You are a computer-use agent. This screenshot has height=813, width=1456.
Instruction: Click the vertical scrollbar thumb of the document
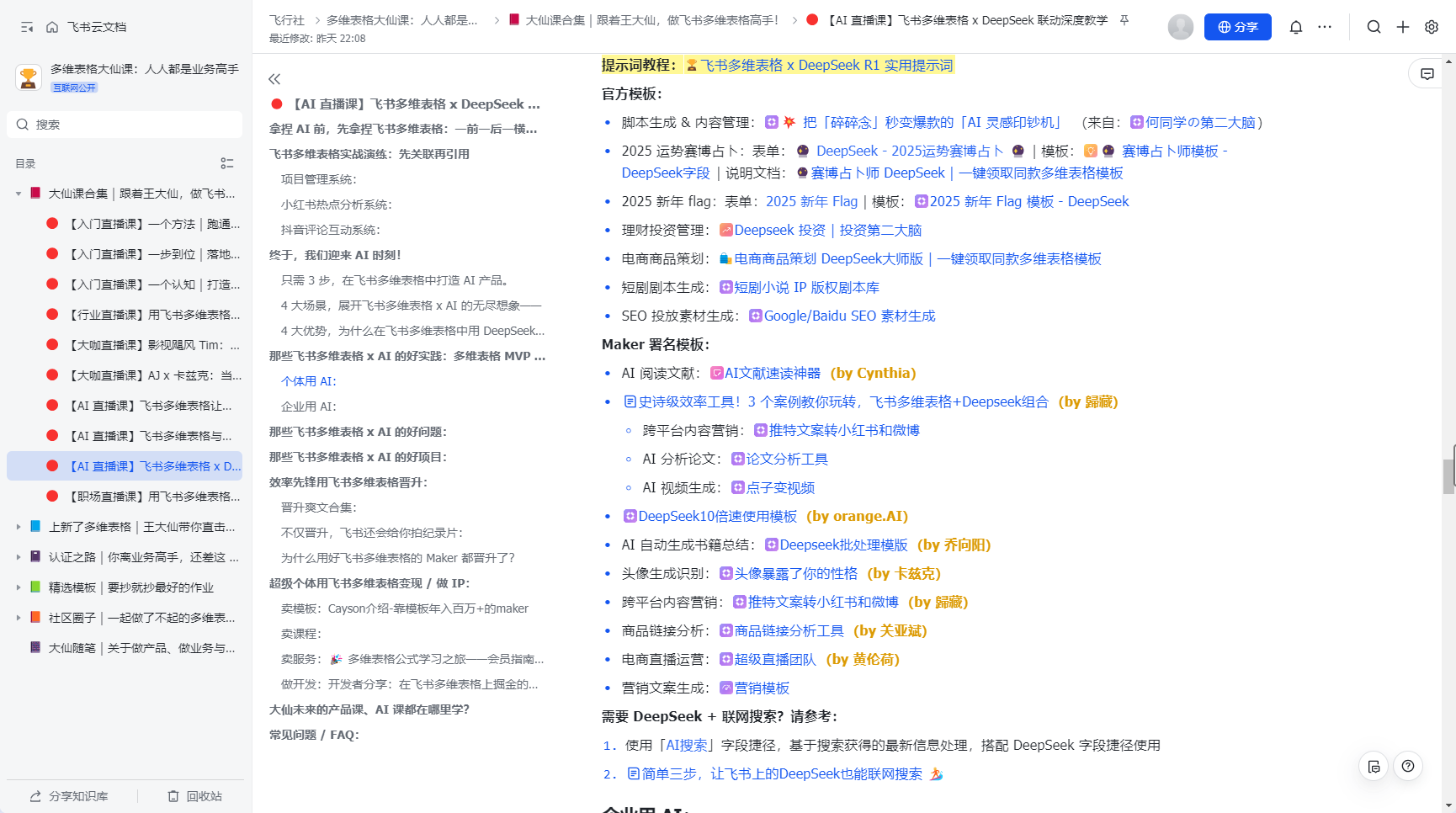tap(1448, 476)
